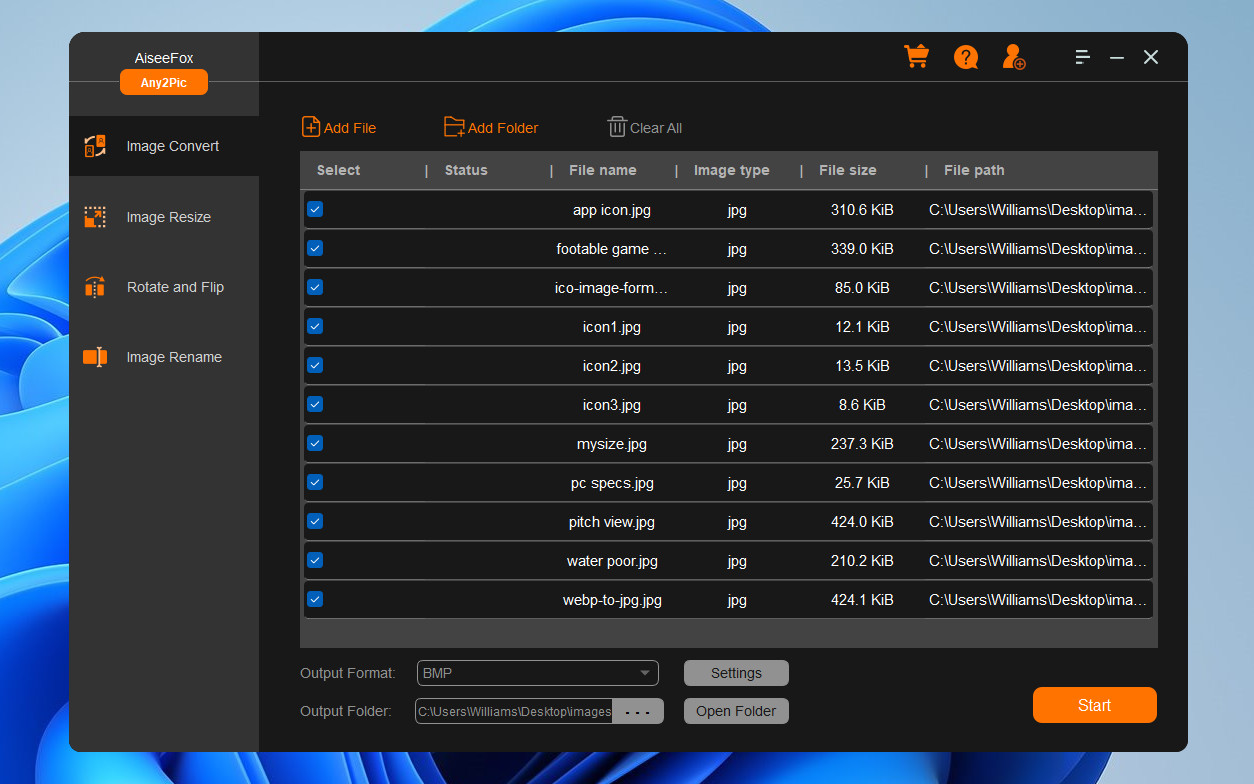This screenshot has height=784, width=1254.
Task: Click the File name column header
Action: (603, 170)
